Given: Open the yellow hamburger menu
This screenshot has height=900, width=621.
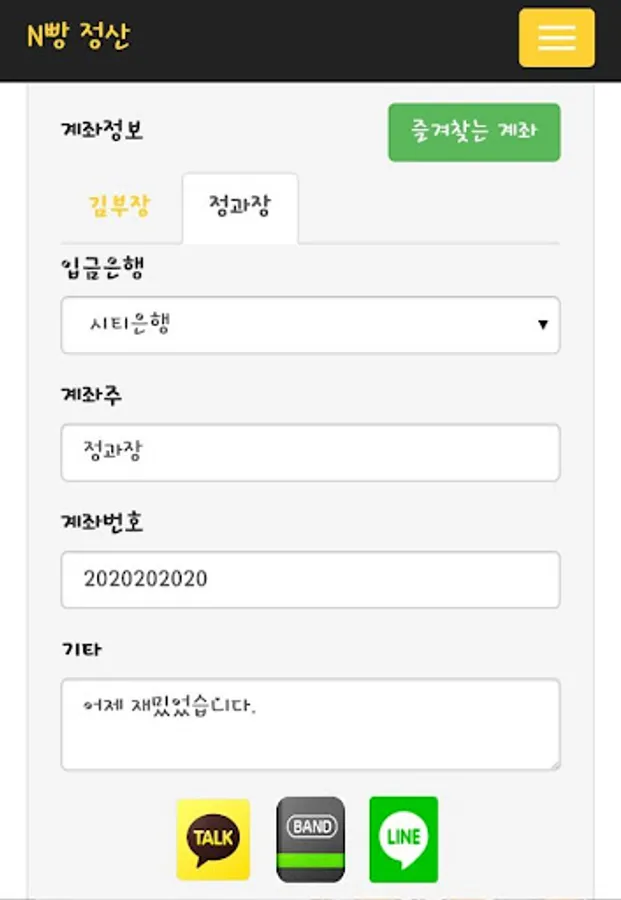Looking at the screenshot, I should click(557, 38).
